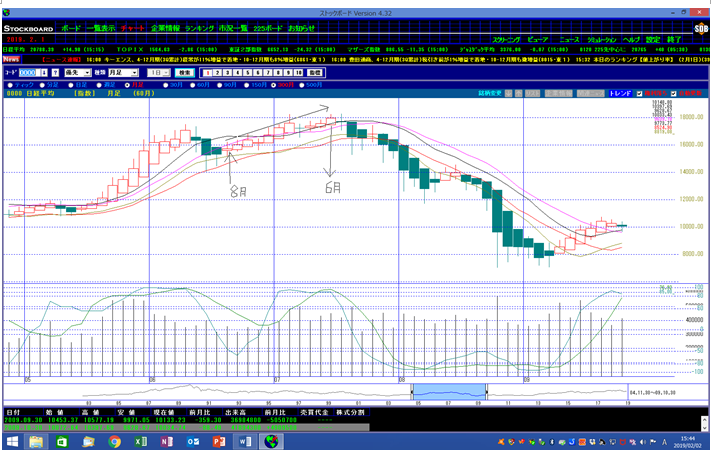Open the ランキング menu
The image size is (711, 454).
pyautogui.click(x=199, y=28)
